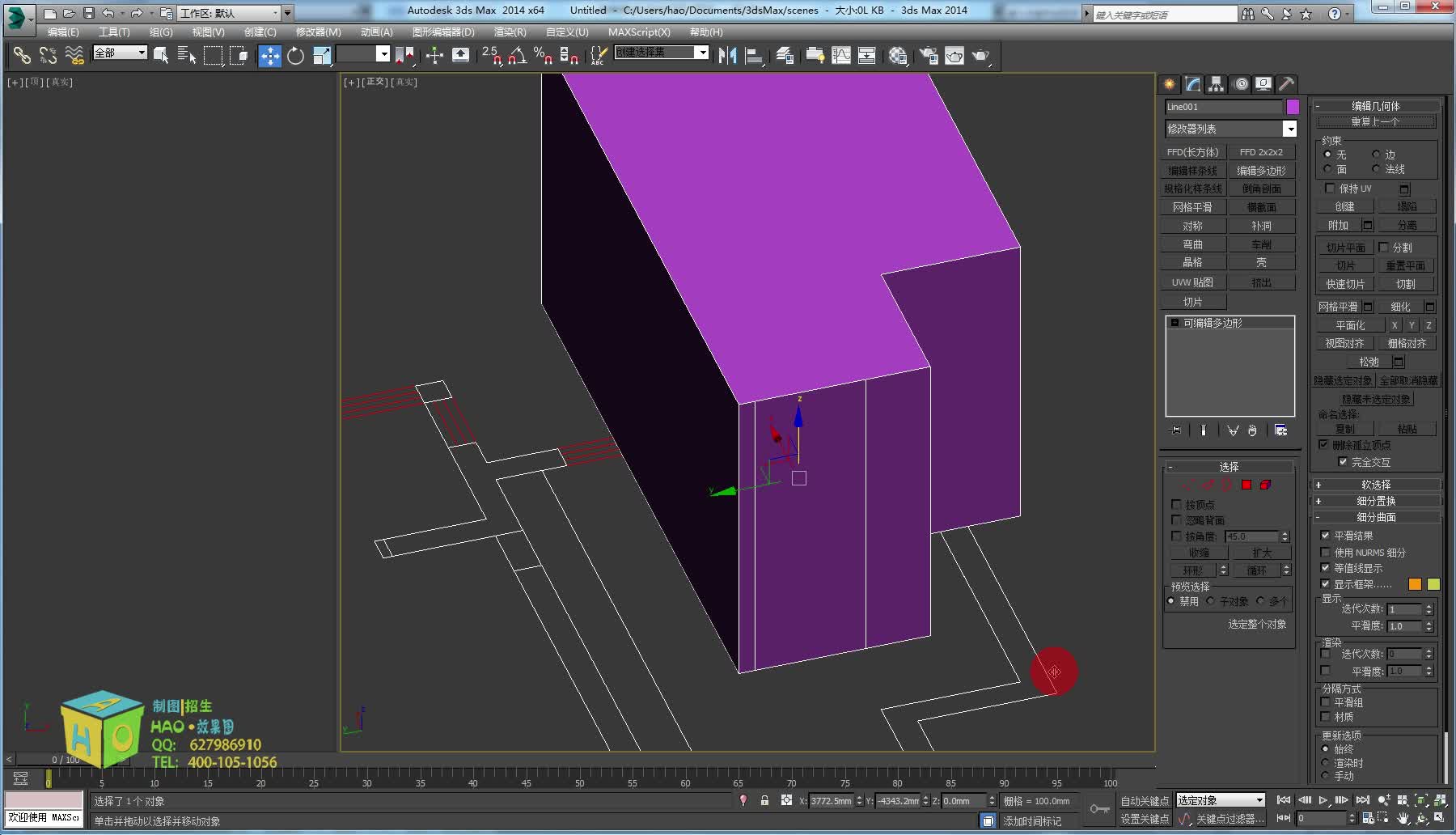This screenshot has height=835, width=1456.
Task: Click the 快速切片 button
Action: click(x=1345, y=284)
